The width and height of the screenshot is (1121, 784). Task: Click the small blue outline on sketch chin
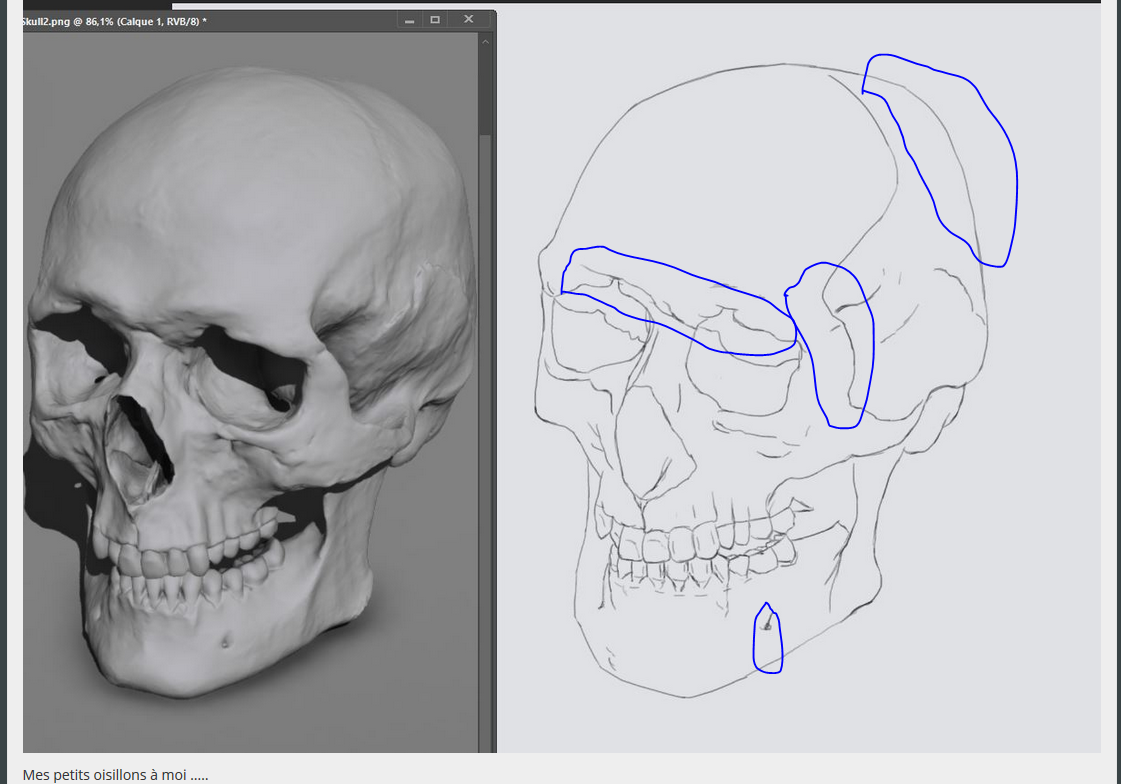(x=767, y=640)
